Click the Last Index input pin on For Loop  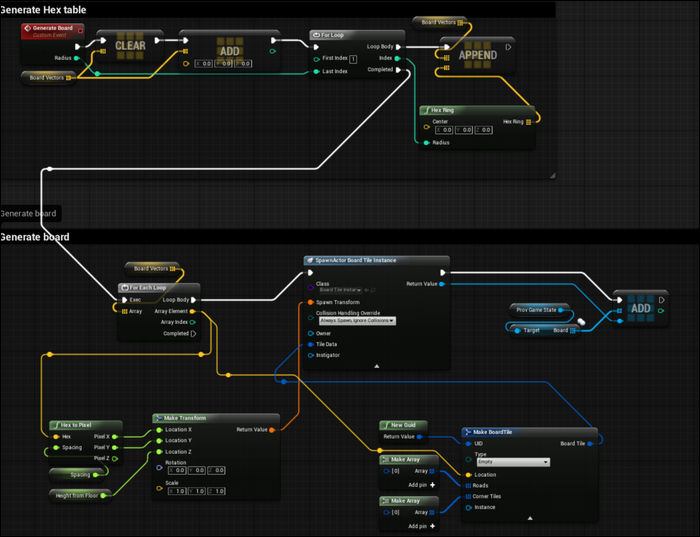pyautogui.click(x=317, y=71)
